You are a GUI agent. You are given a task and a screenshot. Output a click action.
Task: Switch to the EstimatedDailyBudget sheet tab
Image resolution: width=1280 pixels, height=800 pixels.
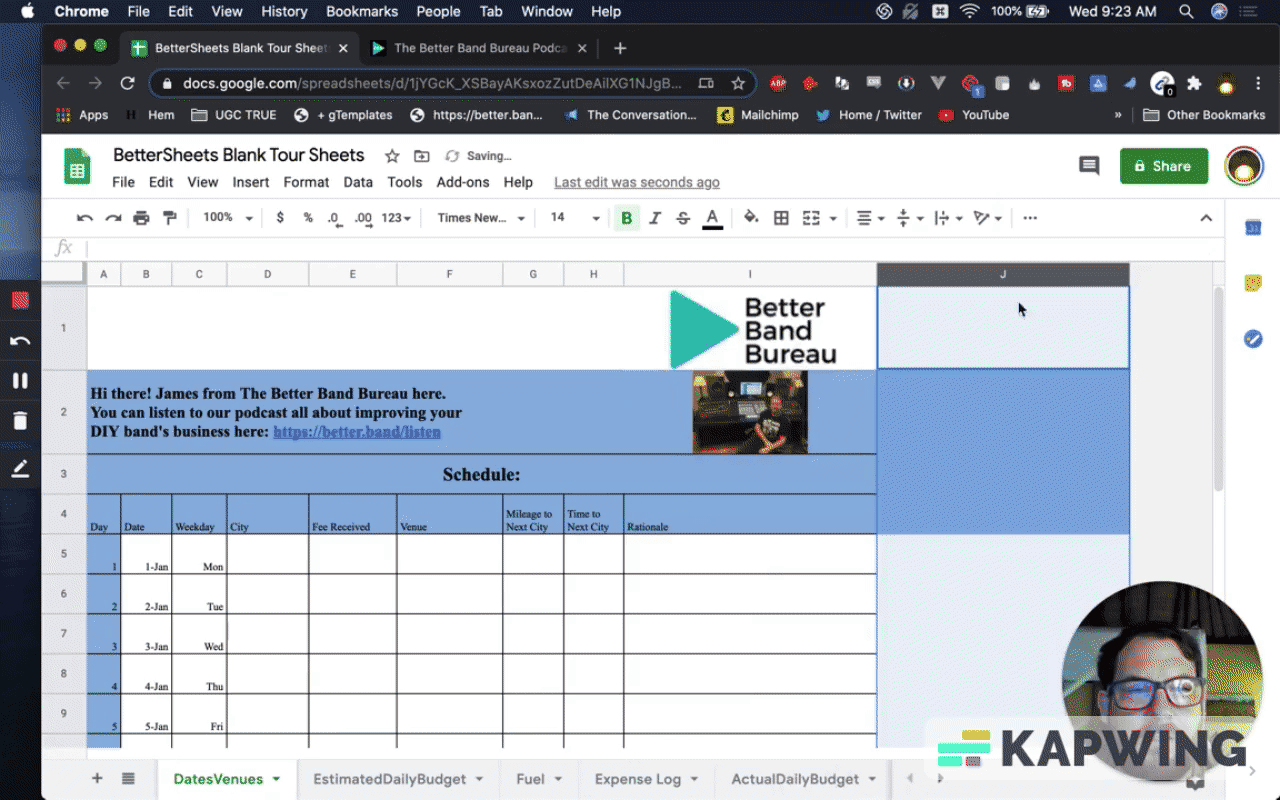coord(390,779)
